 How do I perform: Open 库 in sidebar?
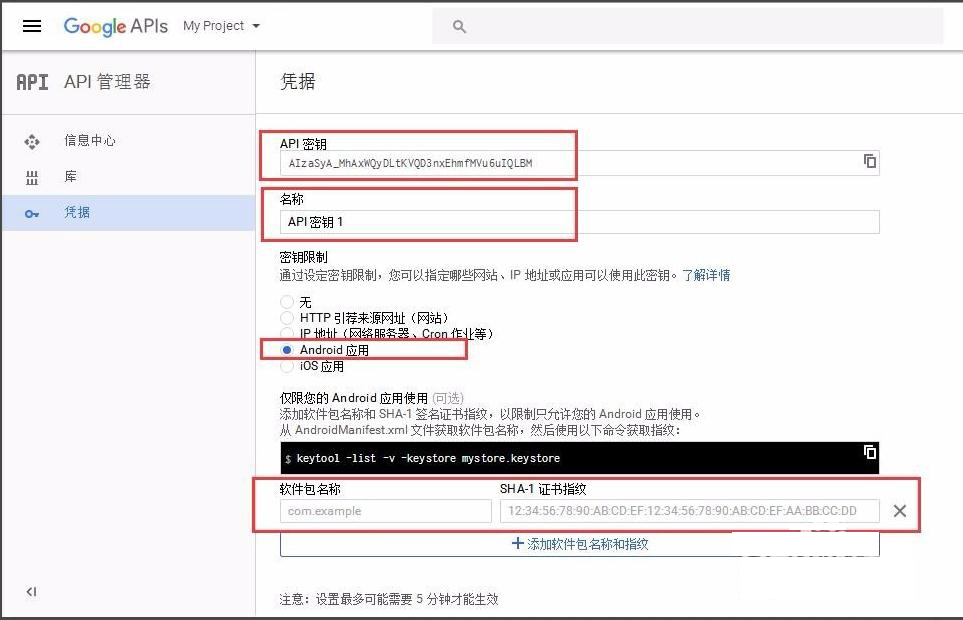(x=128, y=177)
